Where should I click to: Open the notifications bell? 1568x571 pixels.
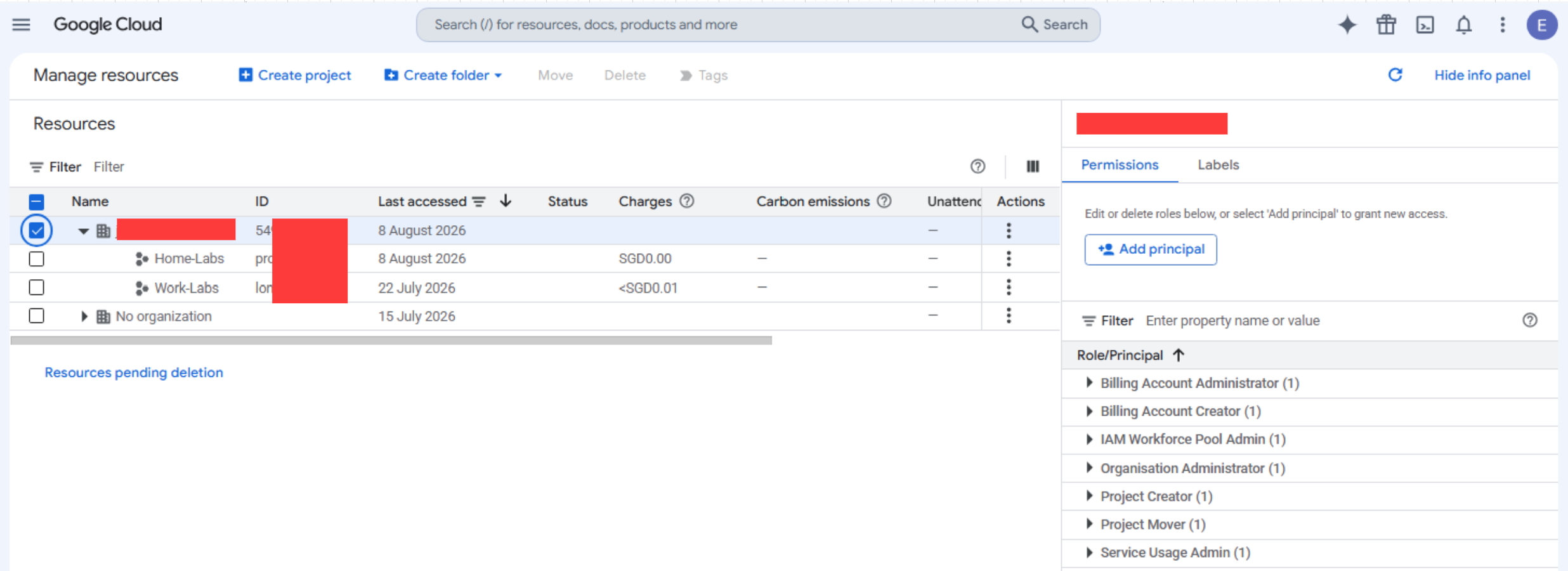[x=1464, y=25]
